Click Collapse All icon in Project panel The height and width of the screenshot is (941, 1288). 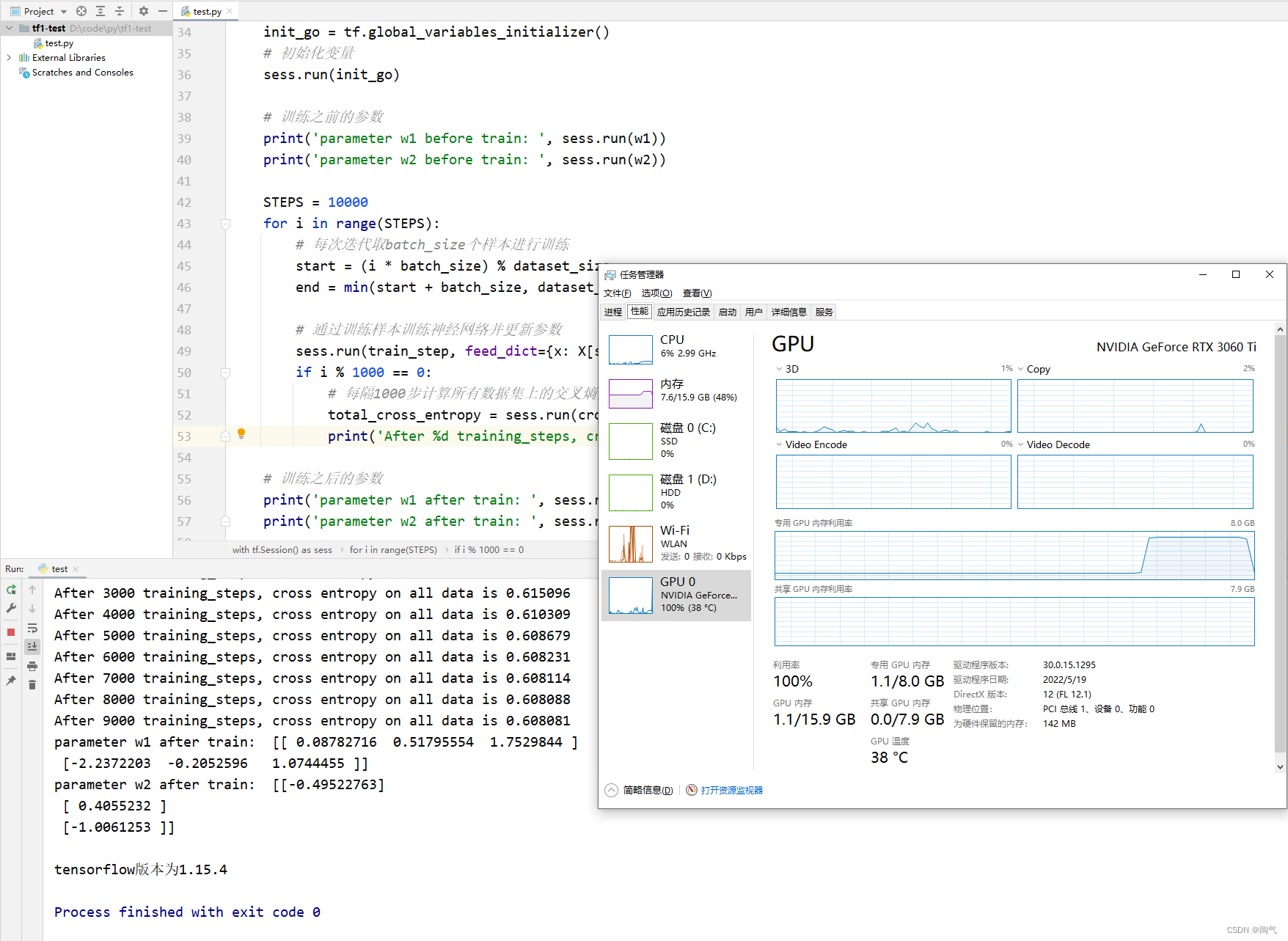point(120,11)
